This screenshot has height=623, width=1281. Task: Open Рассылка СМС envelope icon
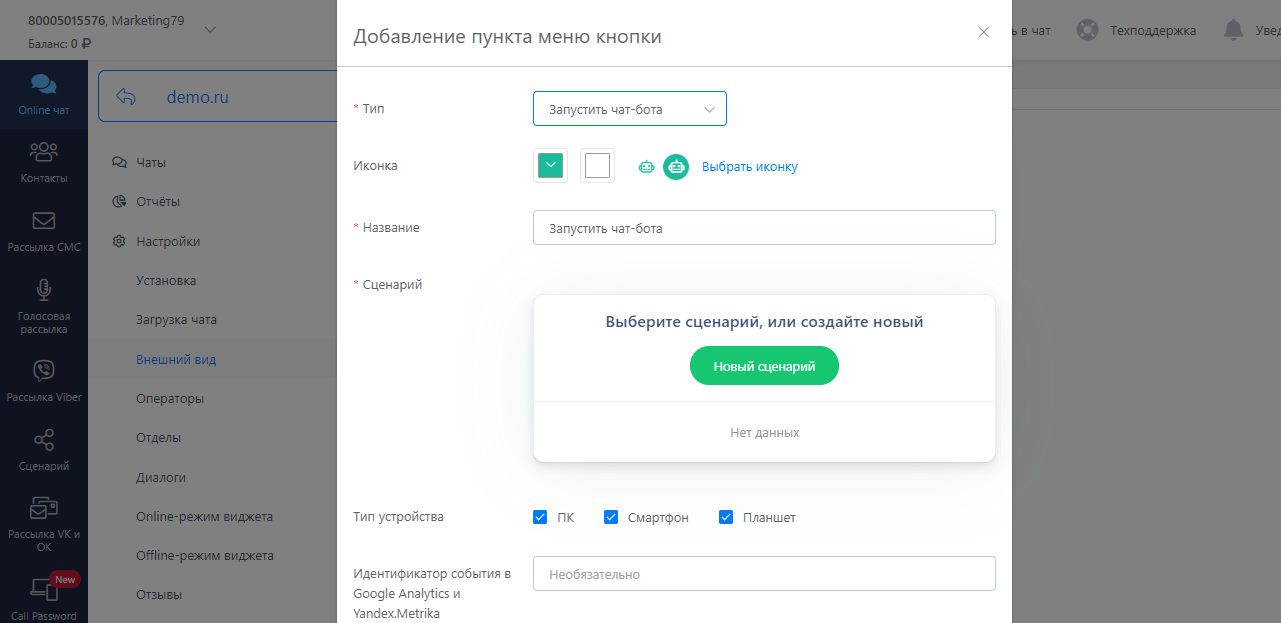[43, 221]
